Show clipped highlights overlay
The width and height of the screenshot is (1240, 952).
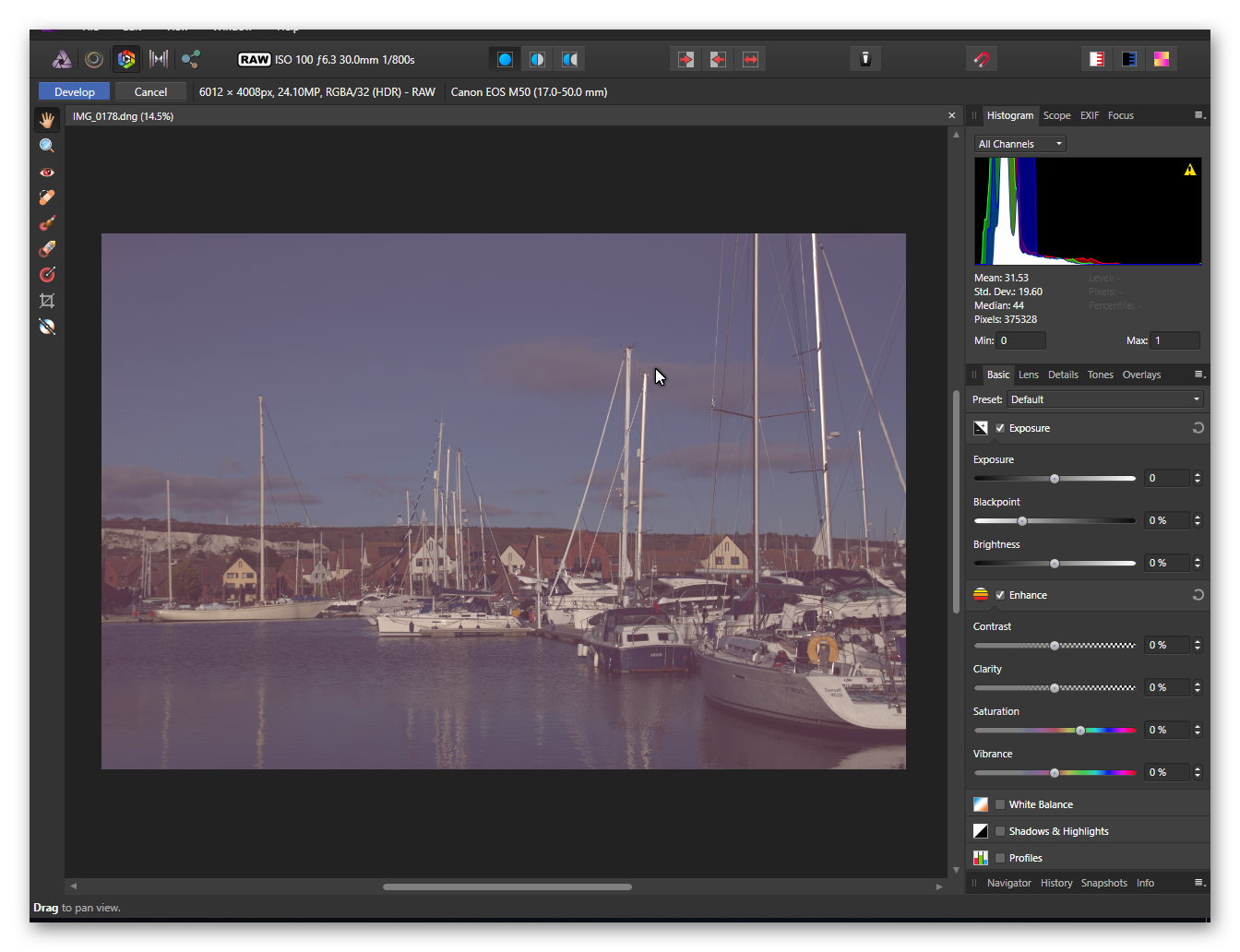point(1097,60)
